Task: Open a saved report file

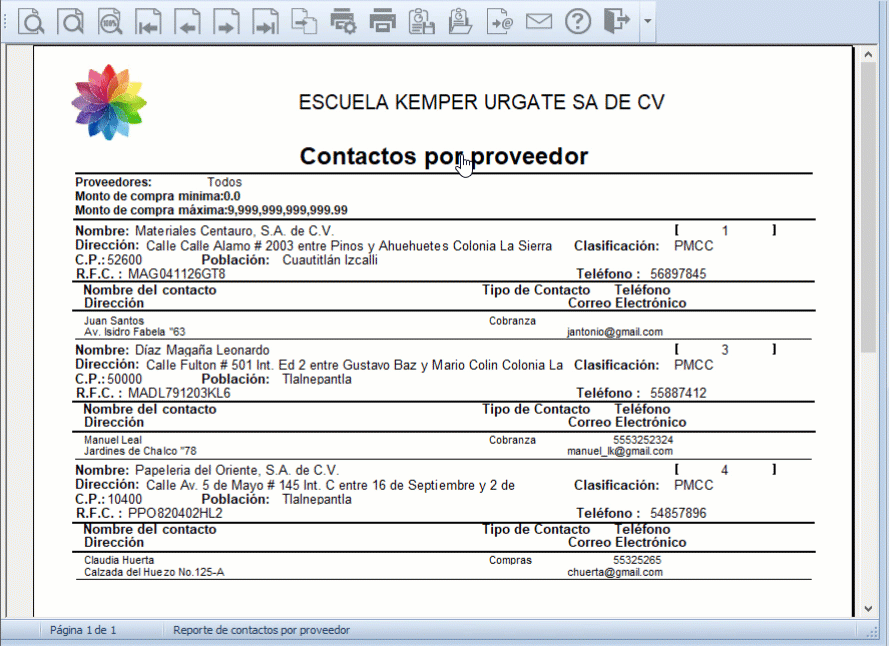Action: click(x=460, y=21)
